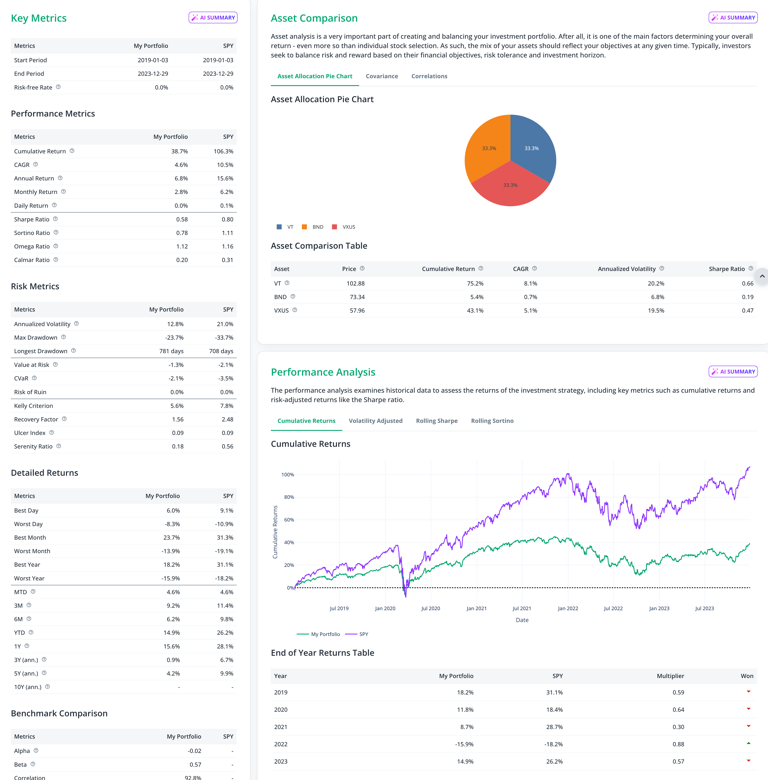768x780 pixels.
Task: Click info icon next to Longest Drawdown
Action: tap(74, 350)
